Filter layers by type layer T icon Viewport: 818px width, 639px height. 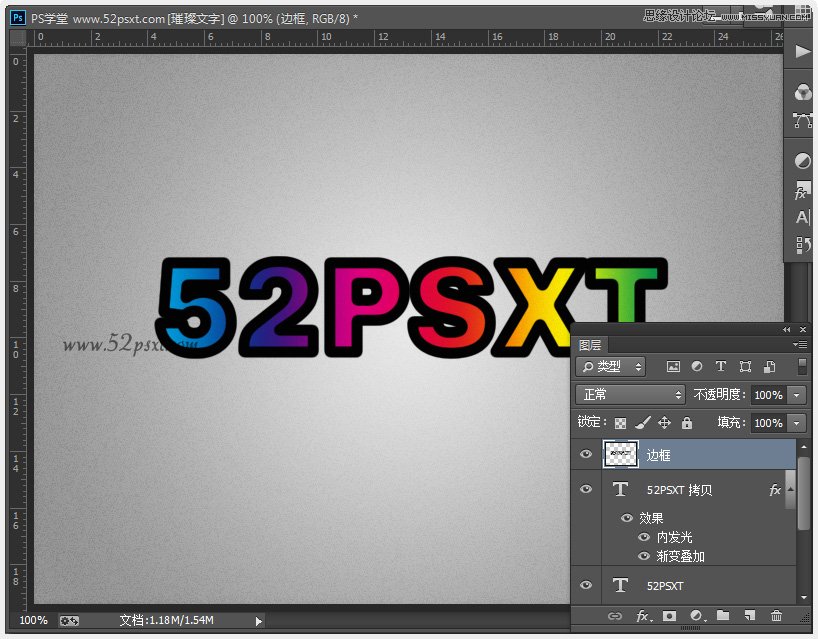click(720, 367)
